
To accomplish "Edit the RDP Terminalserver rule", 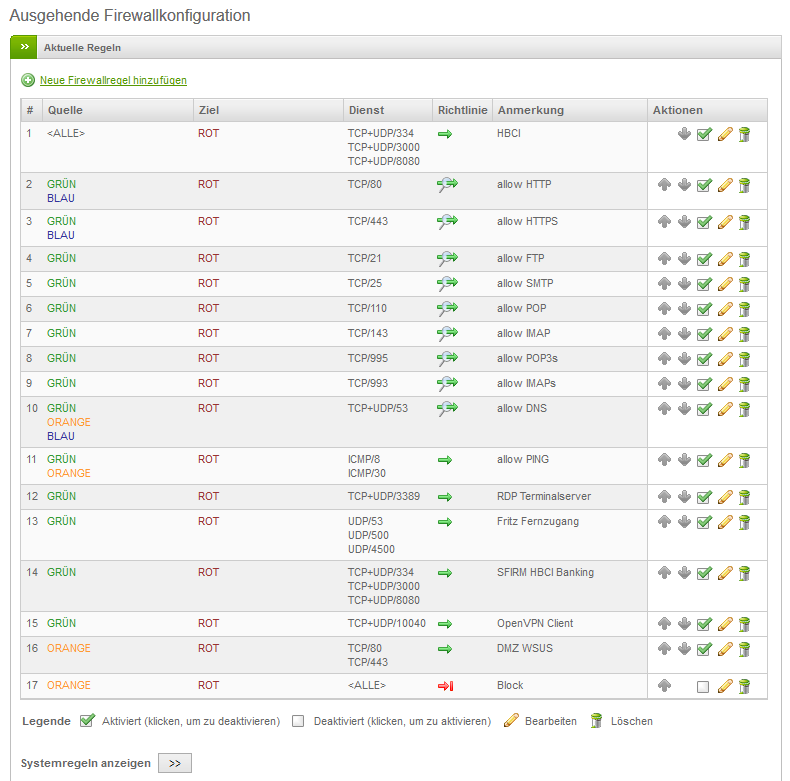I will pyautogui.click(x=725, y=497).
